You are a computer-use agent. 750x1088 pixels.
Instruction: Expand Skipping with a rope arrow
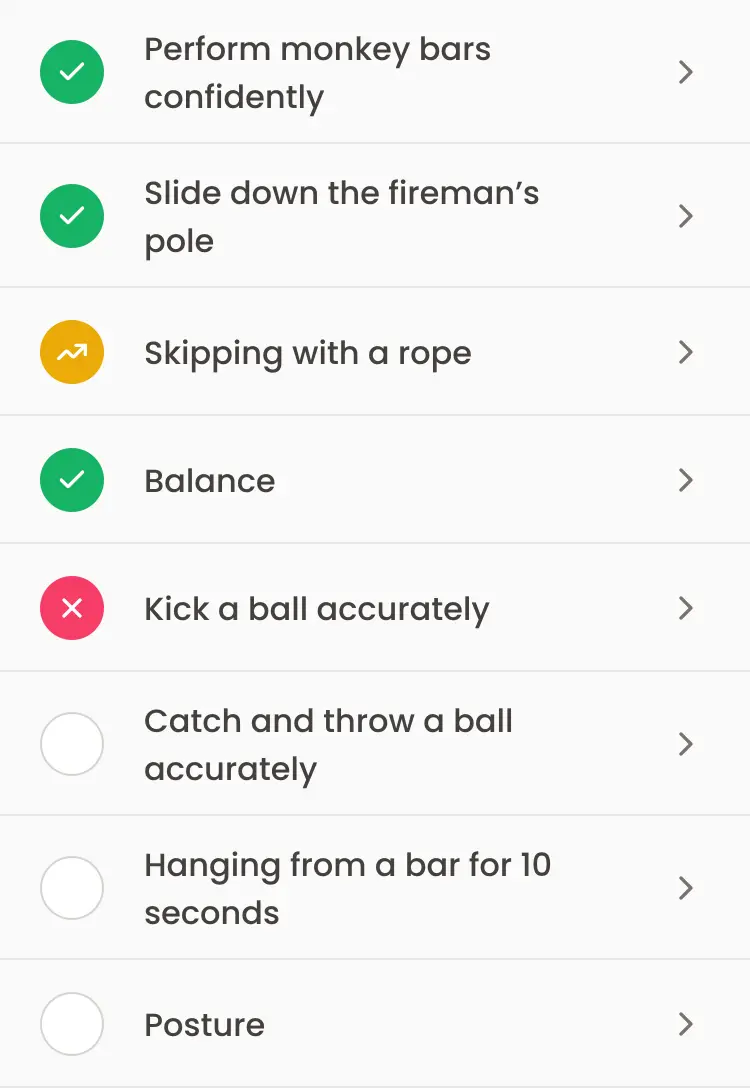click(685, 352)
